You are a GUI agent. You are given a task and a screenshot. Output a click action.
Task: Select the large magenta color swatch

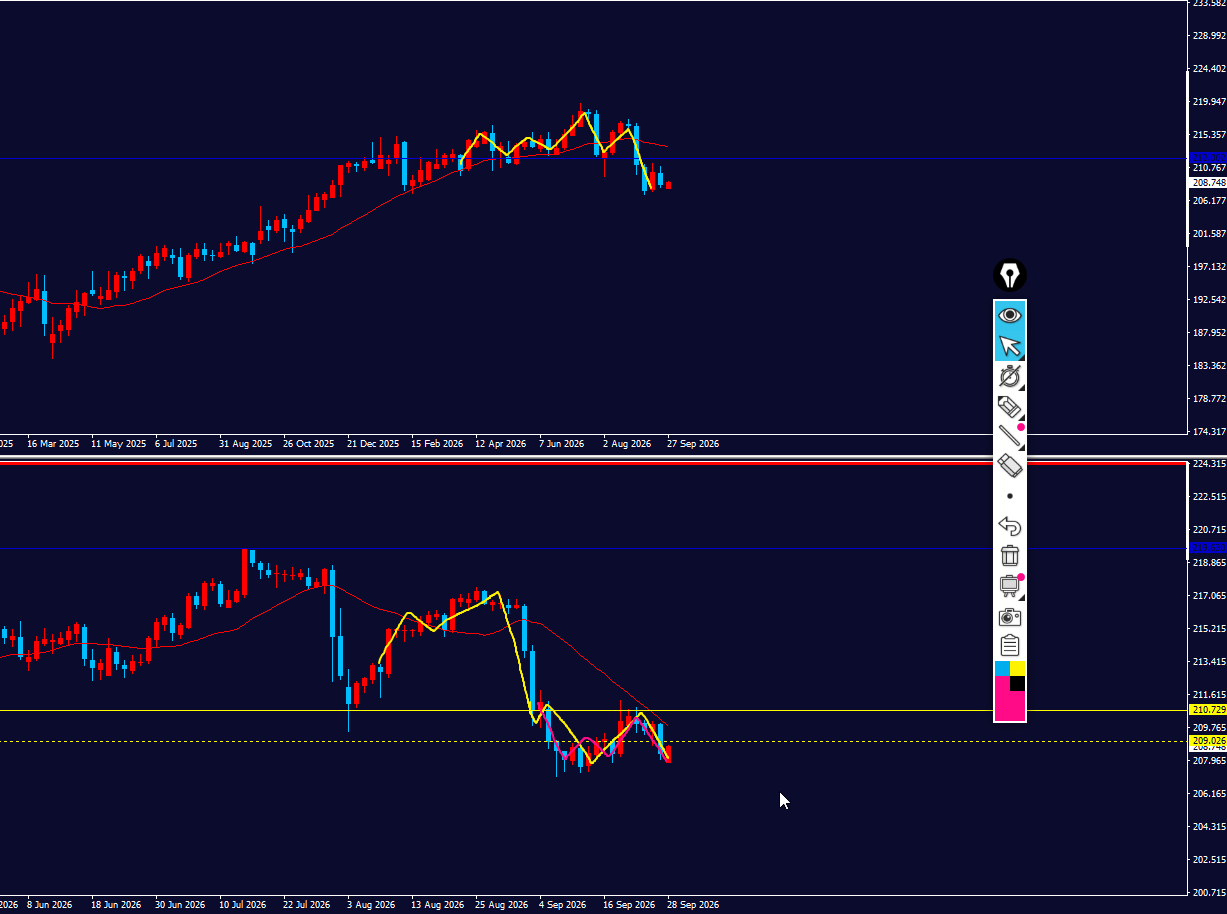(x=1008, y=700)
